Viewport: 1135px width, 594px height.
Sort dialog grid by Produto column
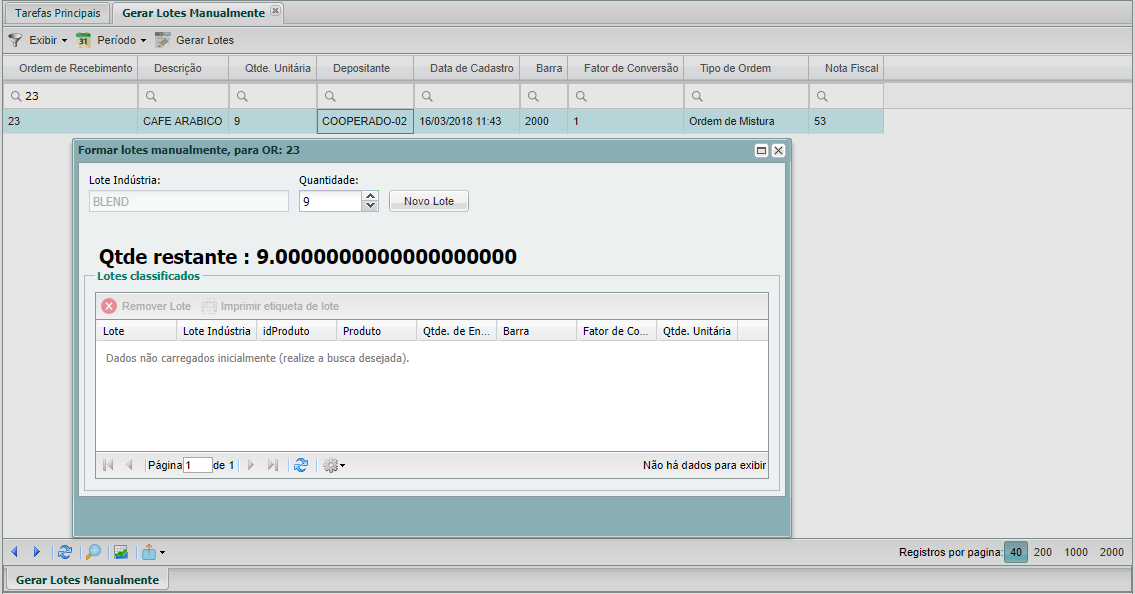[x=376, y=331]
